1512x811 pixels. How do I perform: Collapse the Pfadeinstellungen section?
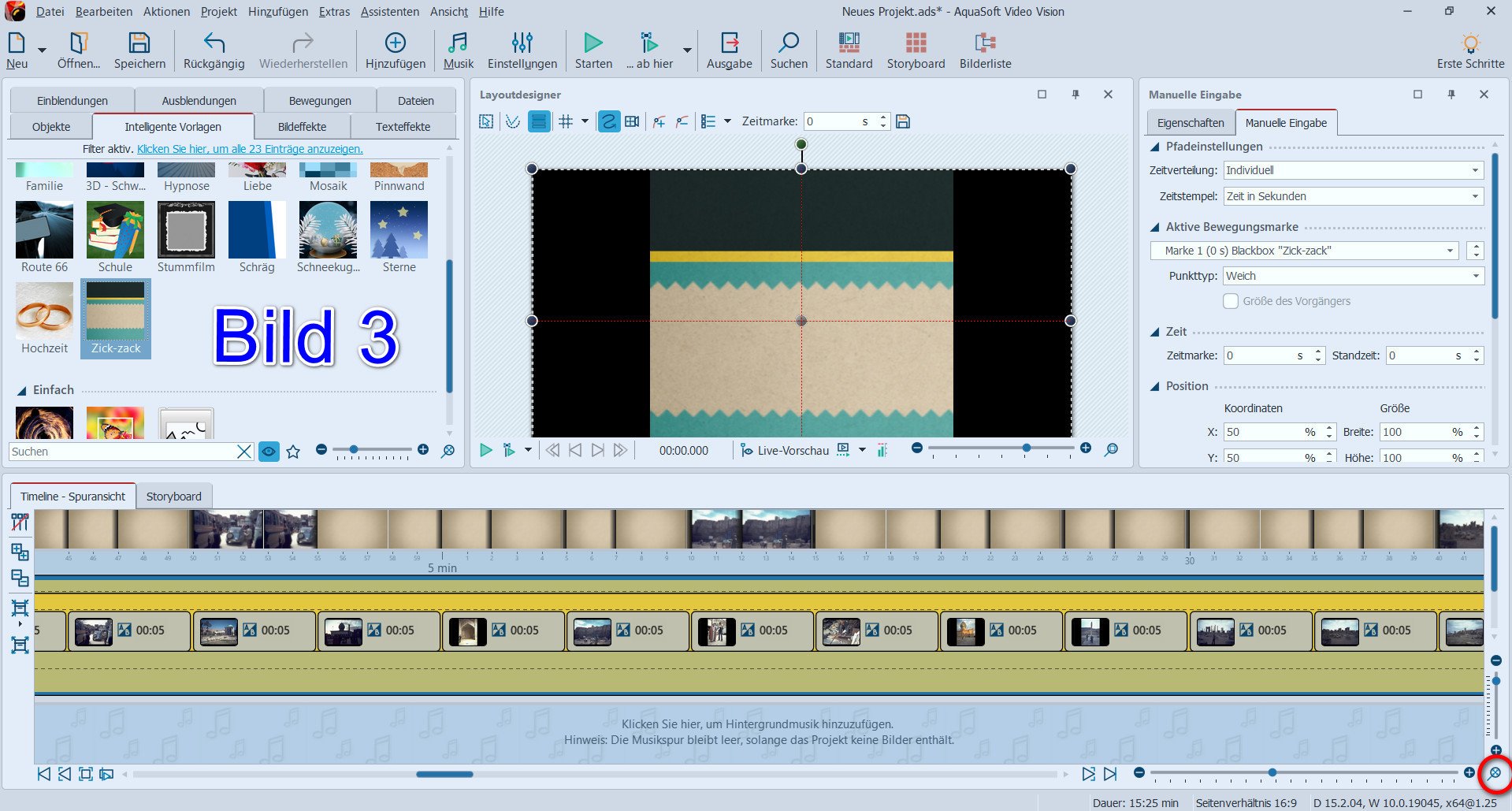pyautogui.click(x=1155, y=147)
